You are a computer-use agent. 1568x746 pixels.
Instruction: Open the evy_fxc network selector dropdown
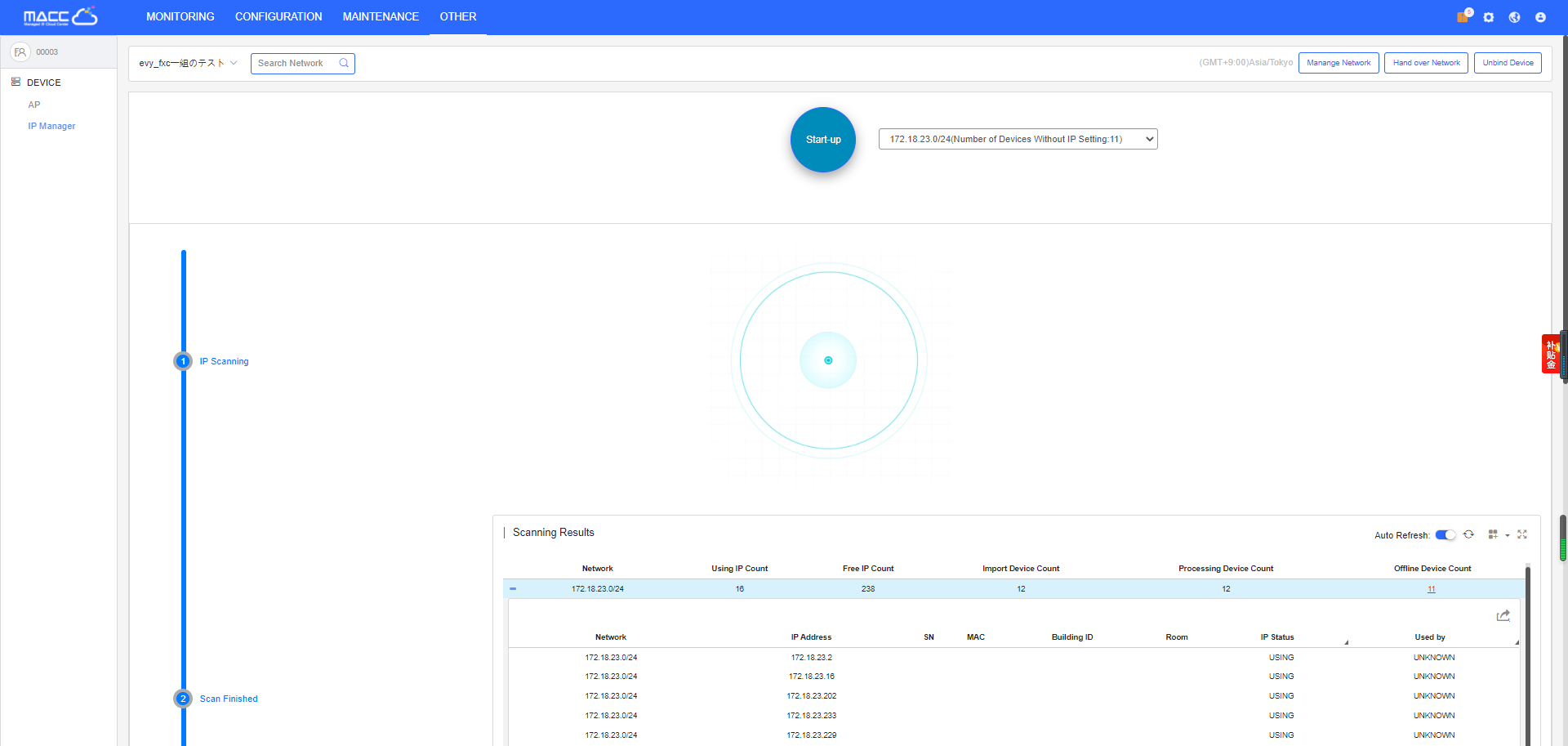pos(188,63)
